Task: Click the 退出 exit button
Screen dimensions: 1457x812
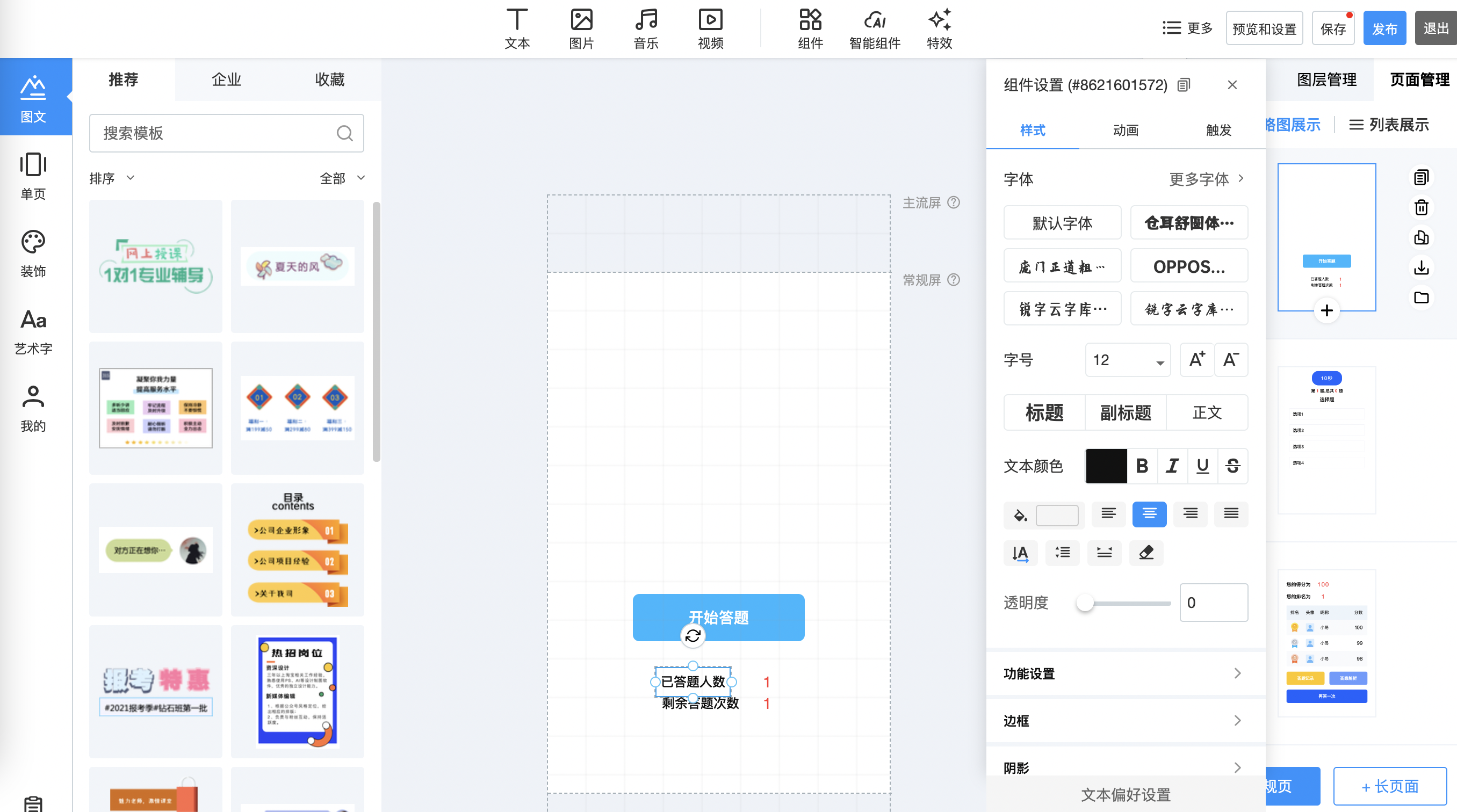Action: (x=1436, y=28)
